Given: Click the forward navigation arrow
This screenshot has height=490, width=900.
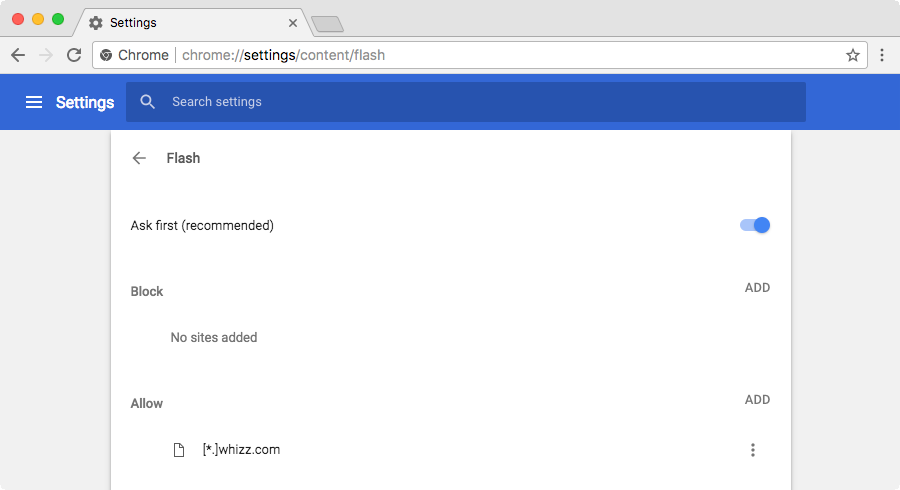Looking at the screenshot, I should coord(46,55).
